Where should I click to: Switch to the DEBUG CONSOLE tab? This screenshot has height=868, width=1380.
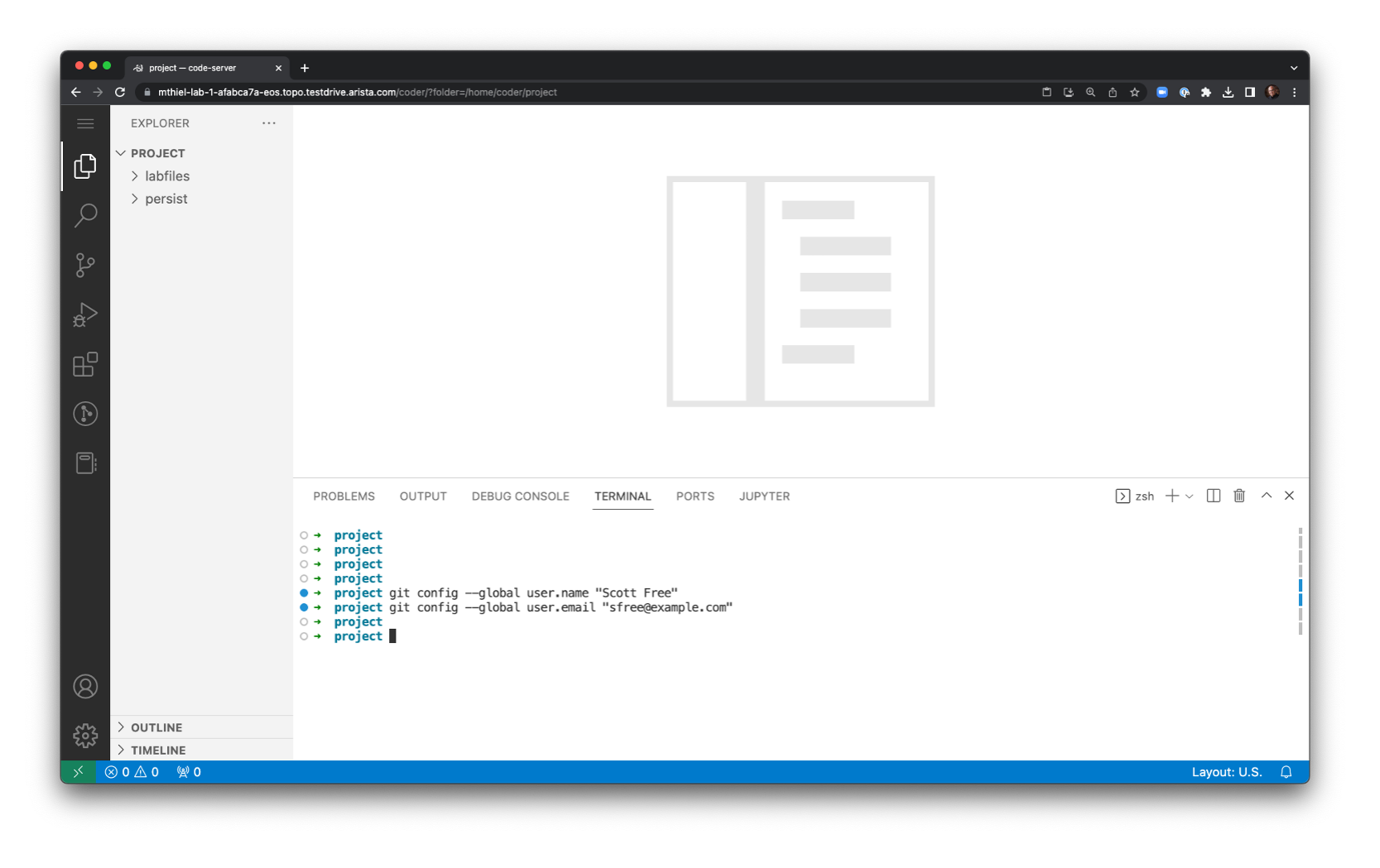520,496
